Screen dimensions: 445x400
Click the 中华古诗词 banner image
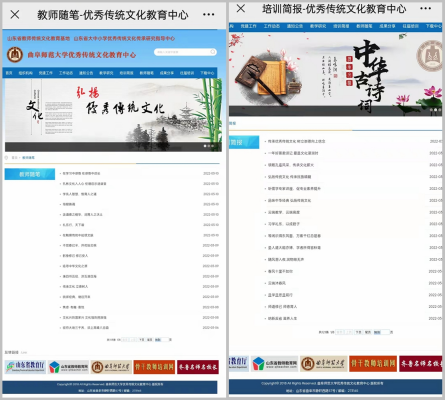pyautogui.click(x=335, y=74)
